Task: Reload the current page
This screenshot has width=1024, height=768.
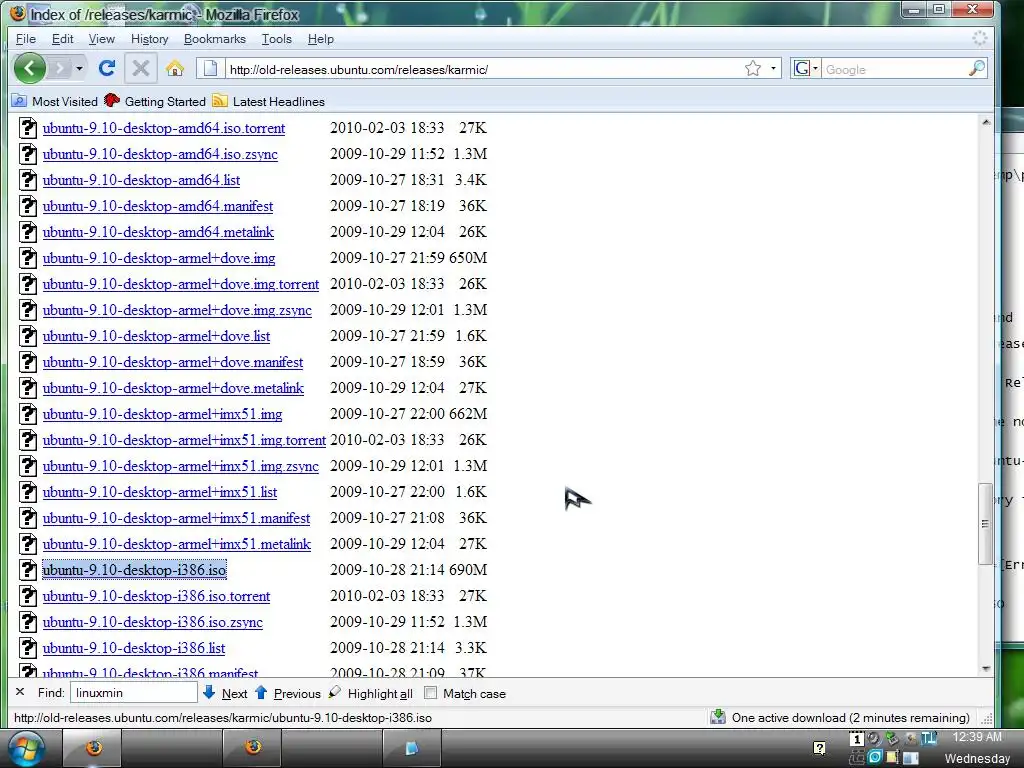Action: 106,68
